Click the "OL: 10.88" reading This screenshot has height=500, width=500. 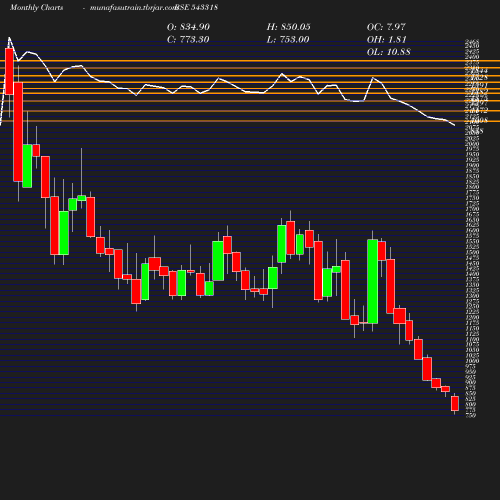[x=389, y=52]
